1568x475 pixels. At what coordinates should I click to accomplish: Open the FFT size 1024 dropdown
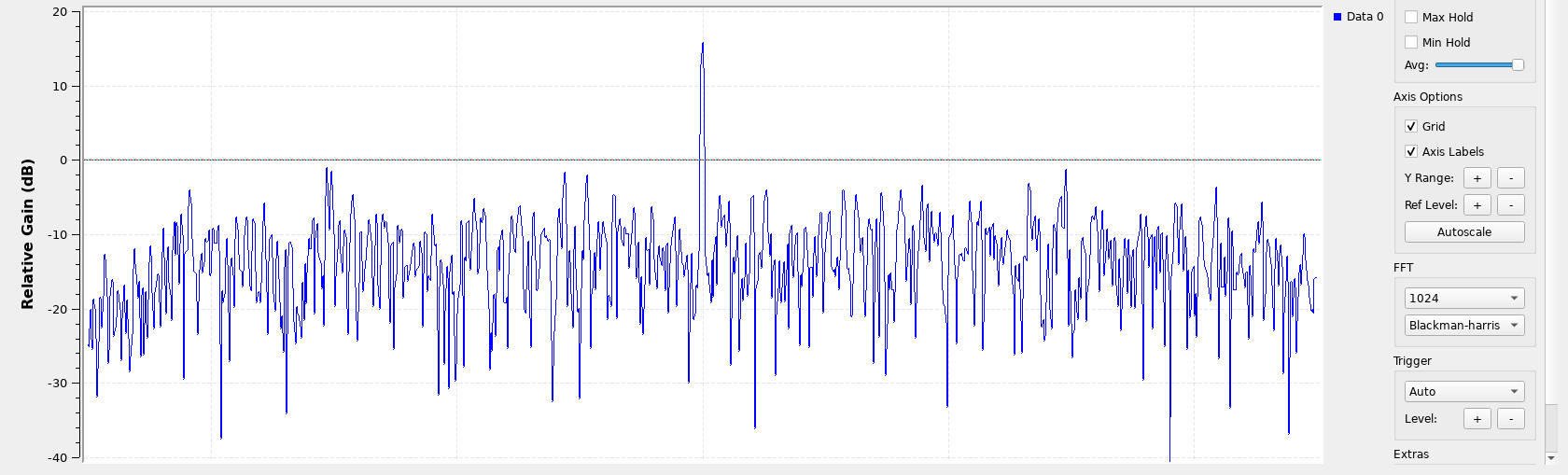coord(1463,298)
